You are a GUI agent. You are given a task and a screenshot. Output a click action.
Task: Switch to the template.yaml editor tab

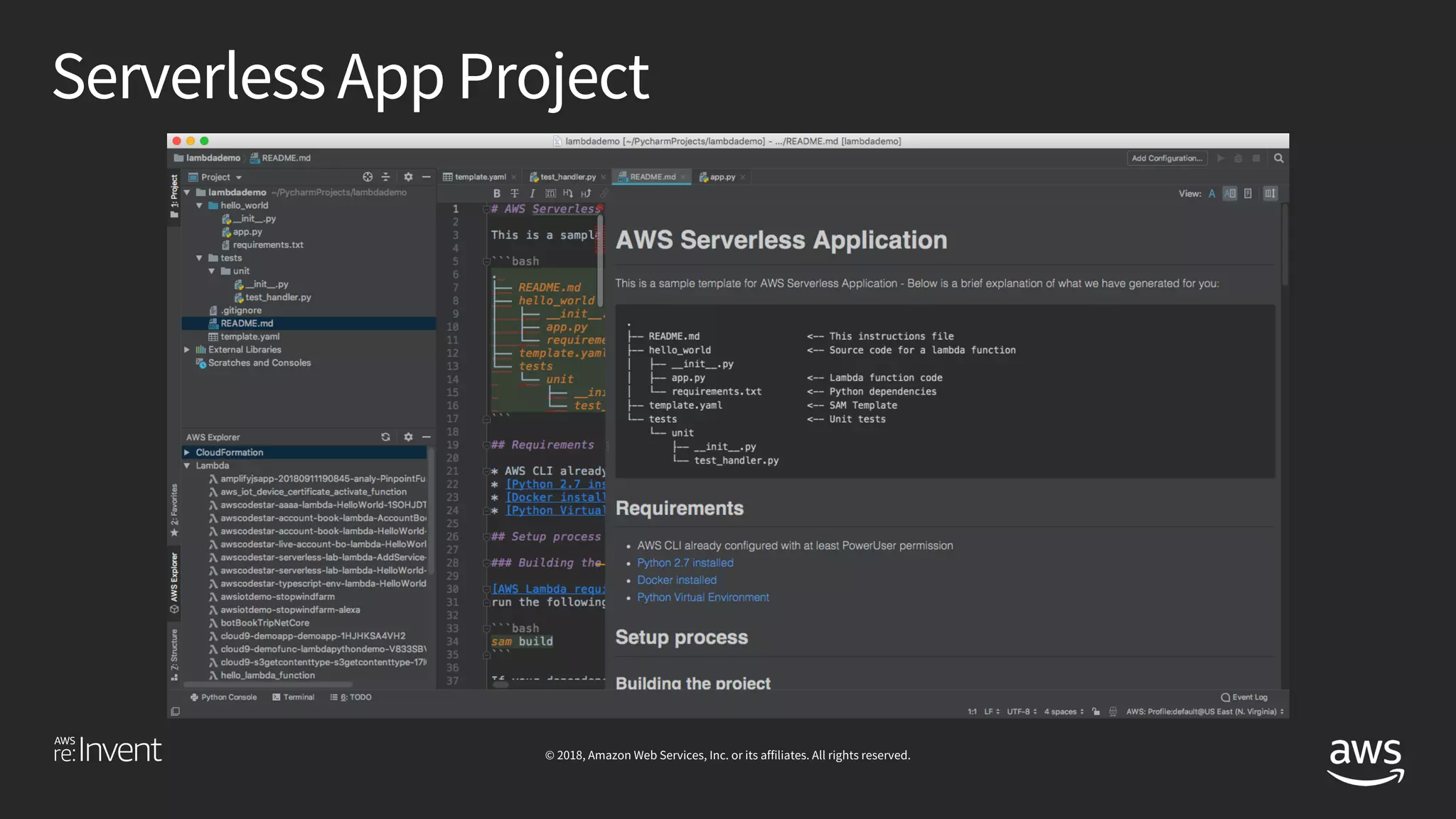[x=480, y=177]
